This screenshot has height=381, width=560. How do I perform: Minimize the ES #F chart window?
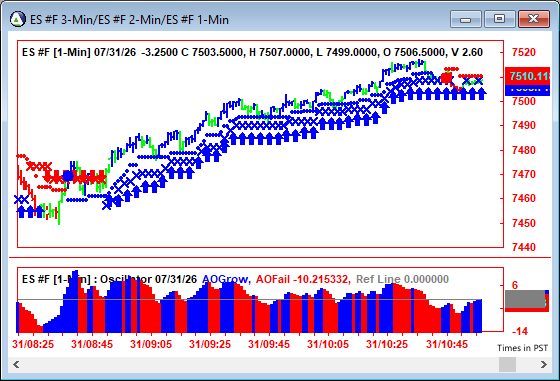(466, 19)
